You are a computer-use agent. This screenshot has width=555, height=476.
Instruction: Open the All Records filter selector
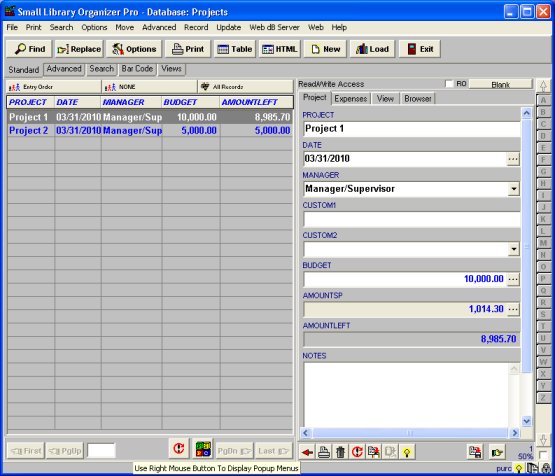click(x=245, y=87)
